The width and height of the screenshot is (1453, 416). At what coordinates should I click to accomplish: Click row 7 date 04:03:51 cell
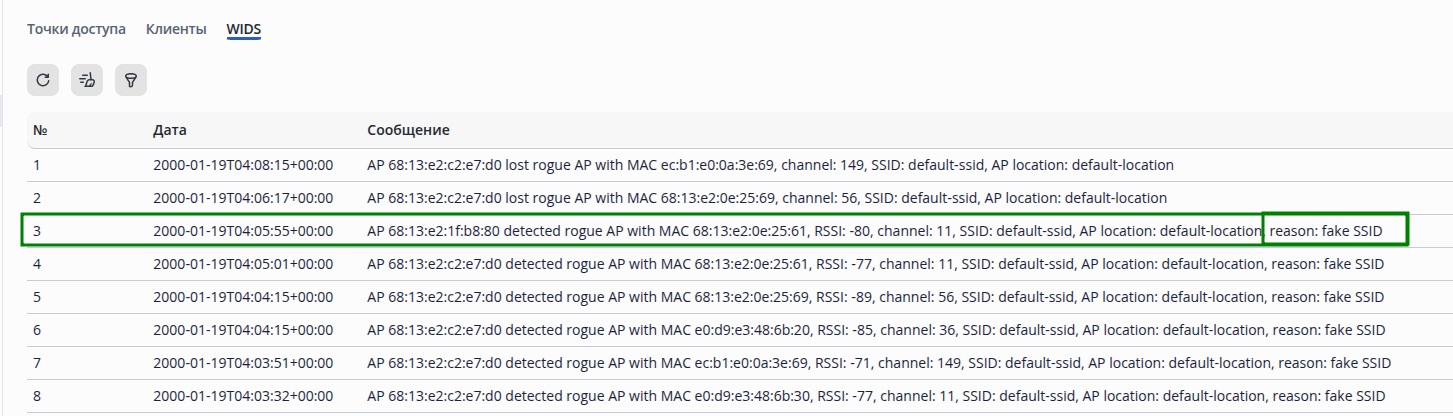tap(243, 363)
